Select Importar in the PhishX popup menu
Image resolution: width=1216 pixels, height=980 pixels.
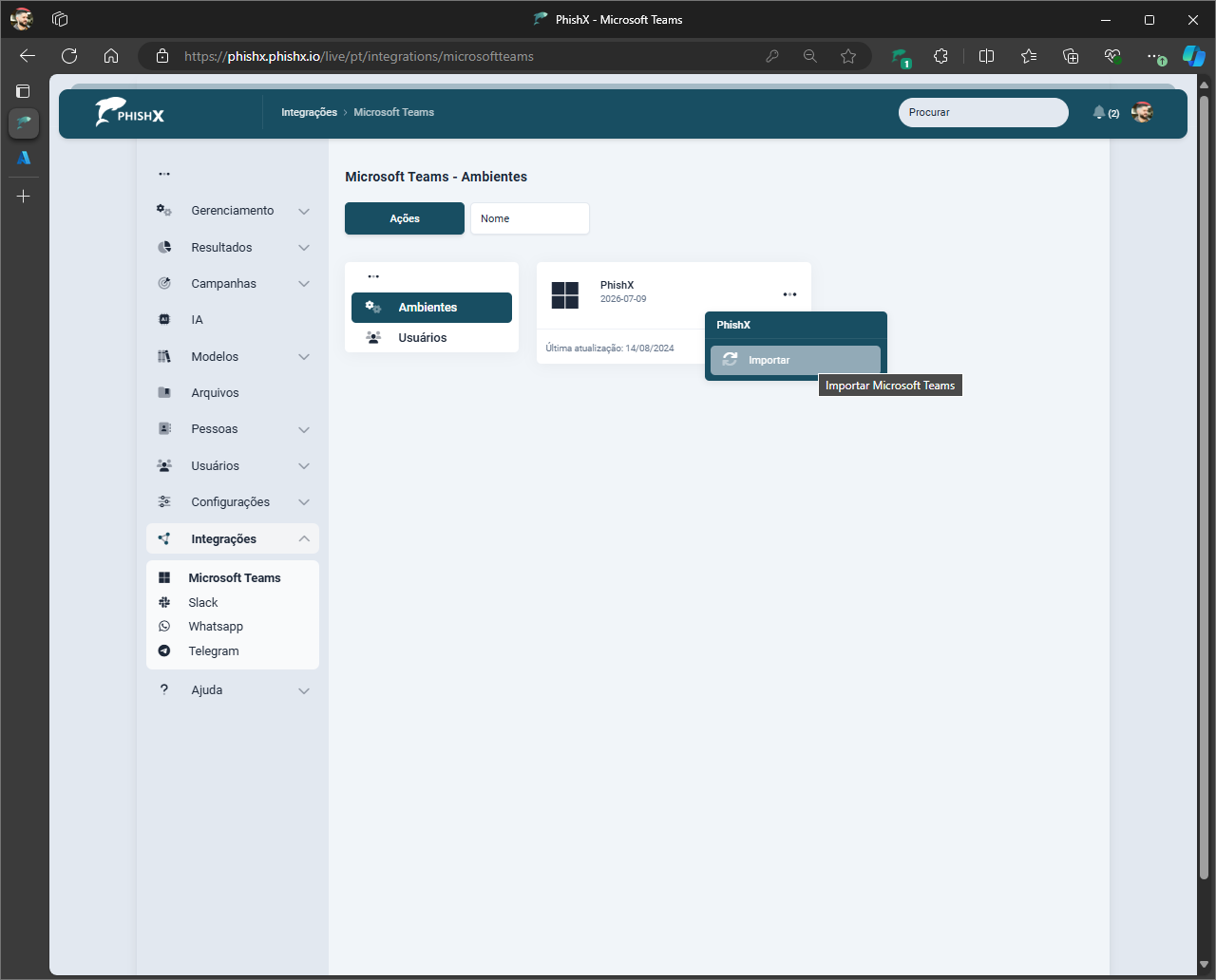point(795,360)
